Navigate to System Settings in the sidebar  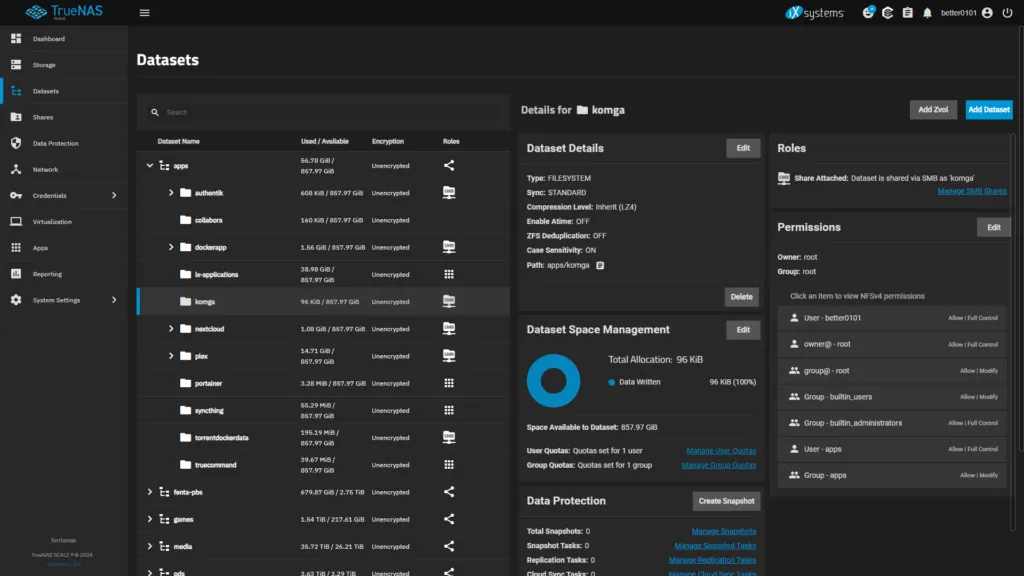tap(57, 299)
